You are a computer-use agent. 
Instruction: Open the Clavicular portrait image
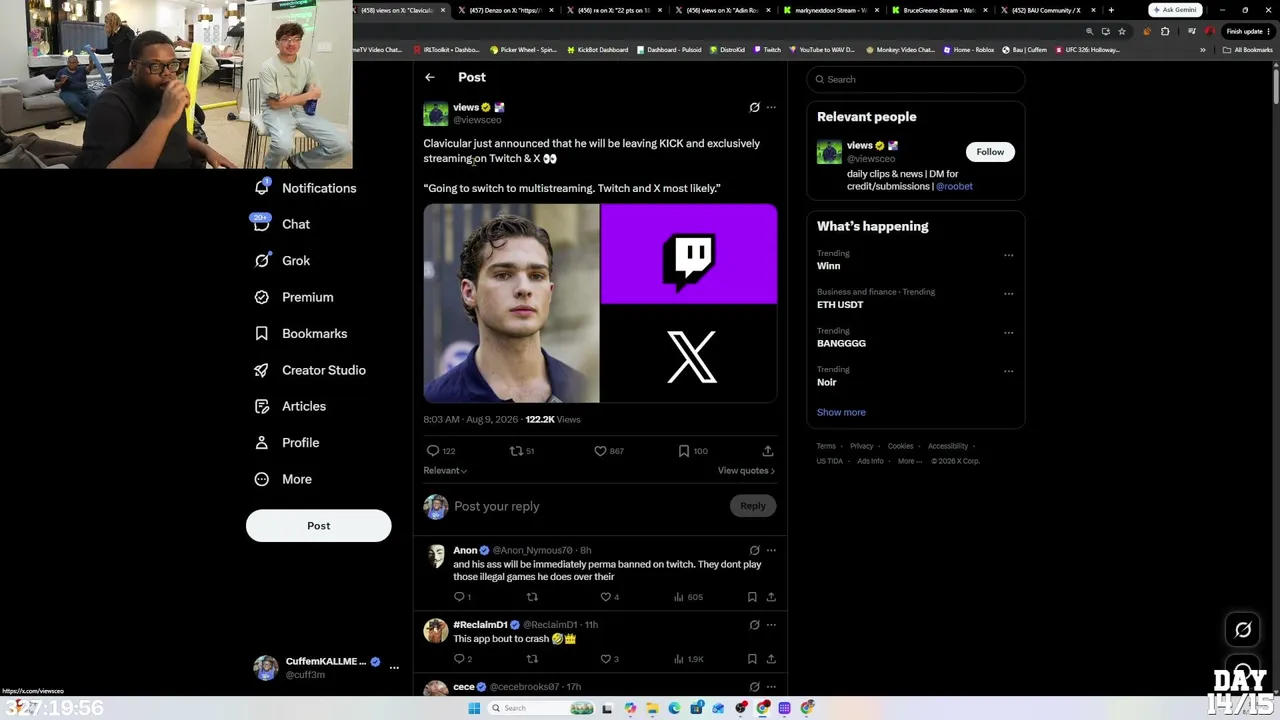(511, 303)
